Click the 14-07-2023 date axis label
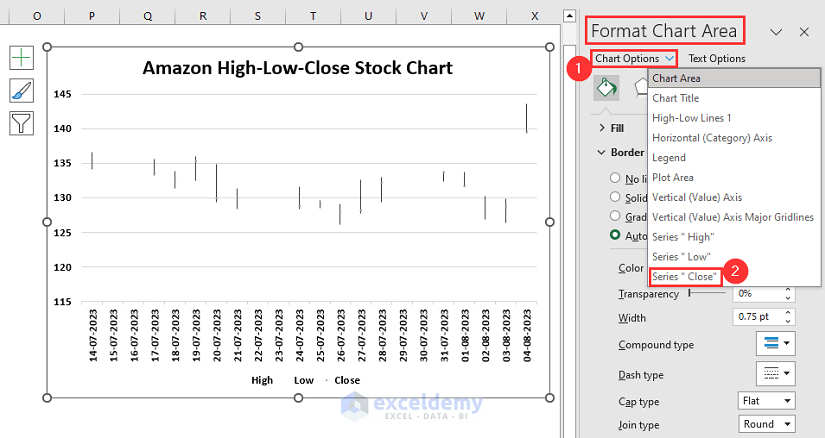Screen dimensions: 825x438 [x=93, y=335]
